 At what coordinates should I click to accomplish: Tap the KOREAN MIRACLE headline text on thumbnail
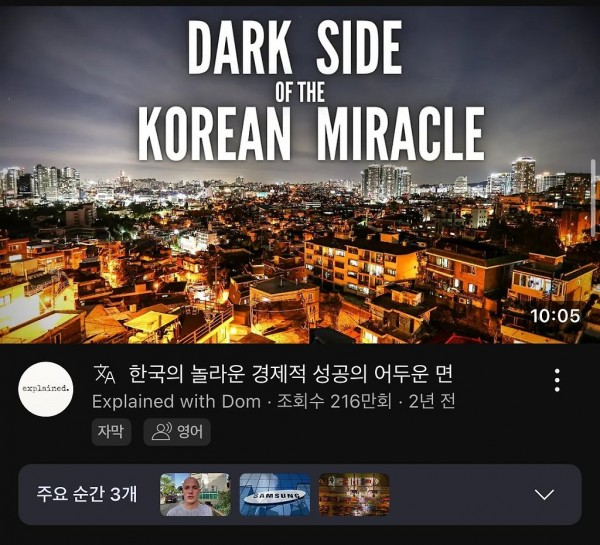311,133
